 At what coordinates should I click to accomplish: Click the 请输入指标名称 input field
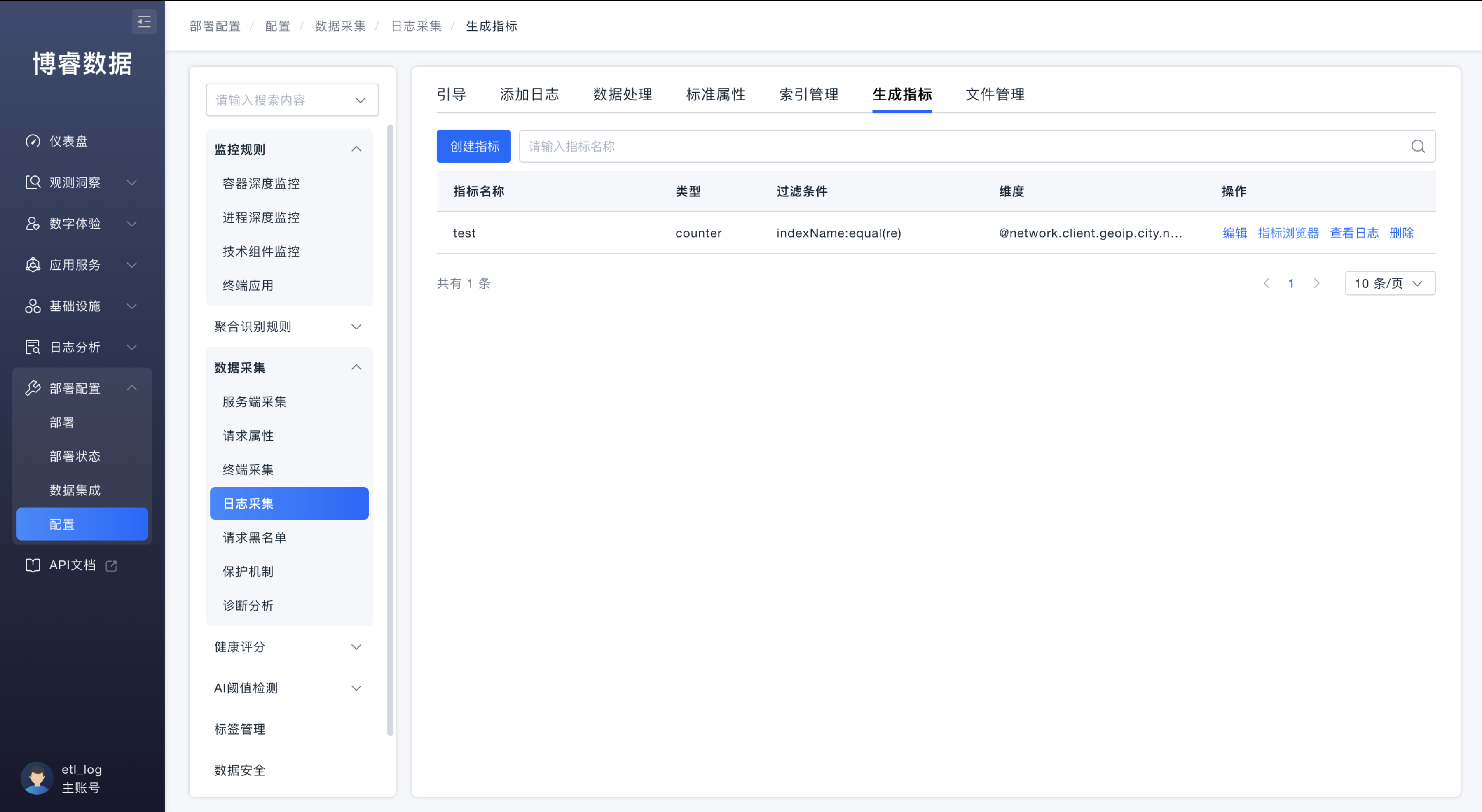click(961, 147)
